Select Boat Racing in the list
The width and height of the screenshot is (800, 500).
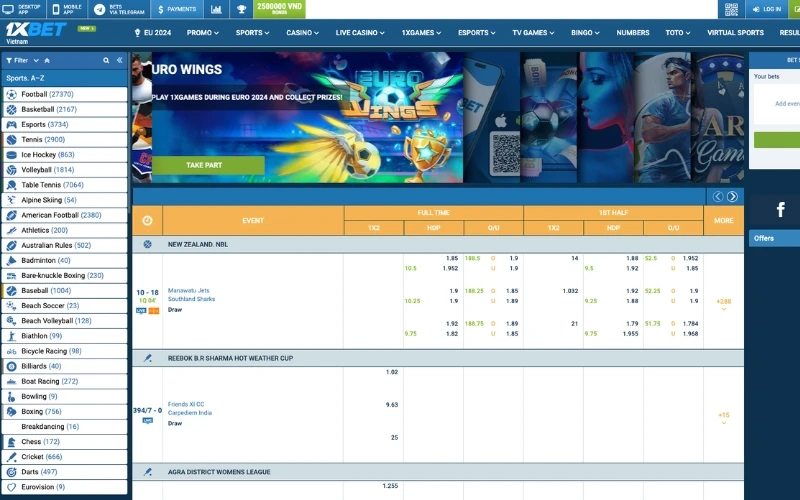pyautogui.click(x=64, y=381)
